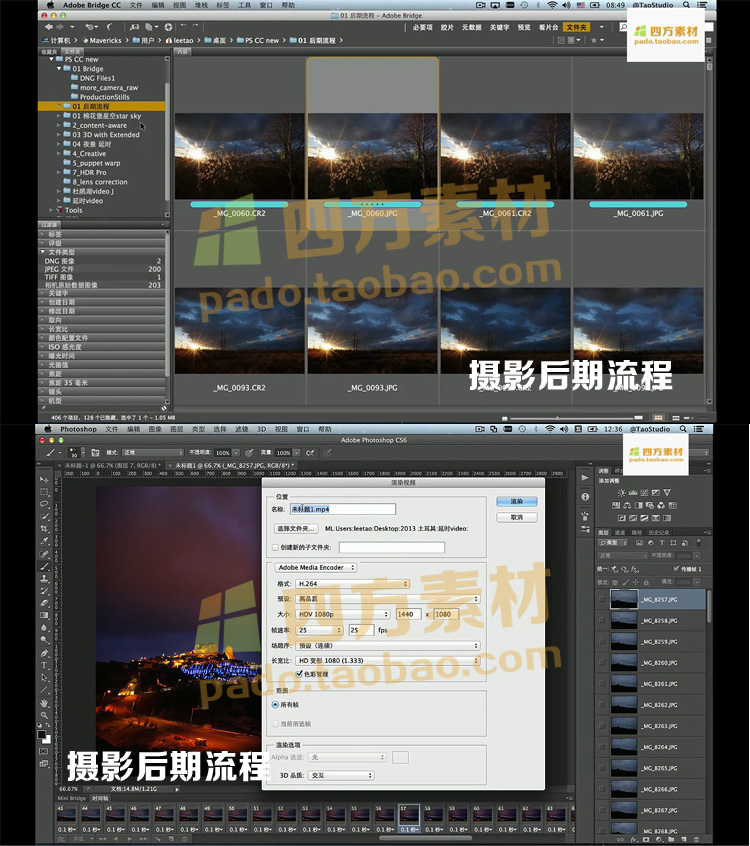Enable the create new subfolder checkbox
Image resolution: width=750 pixels, height=846 pixels.
275,547
